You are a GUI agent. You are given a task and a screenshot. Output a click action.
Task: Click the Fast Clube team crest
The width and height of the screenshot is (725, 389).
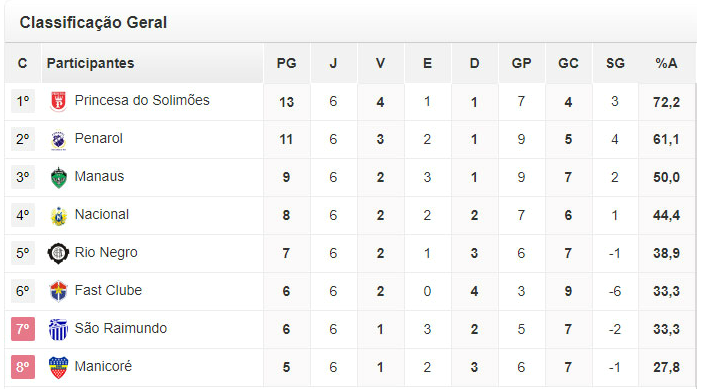click(x=58, y=291)
